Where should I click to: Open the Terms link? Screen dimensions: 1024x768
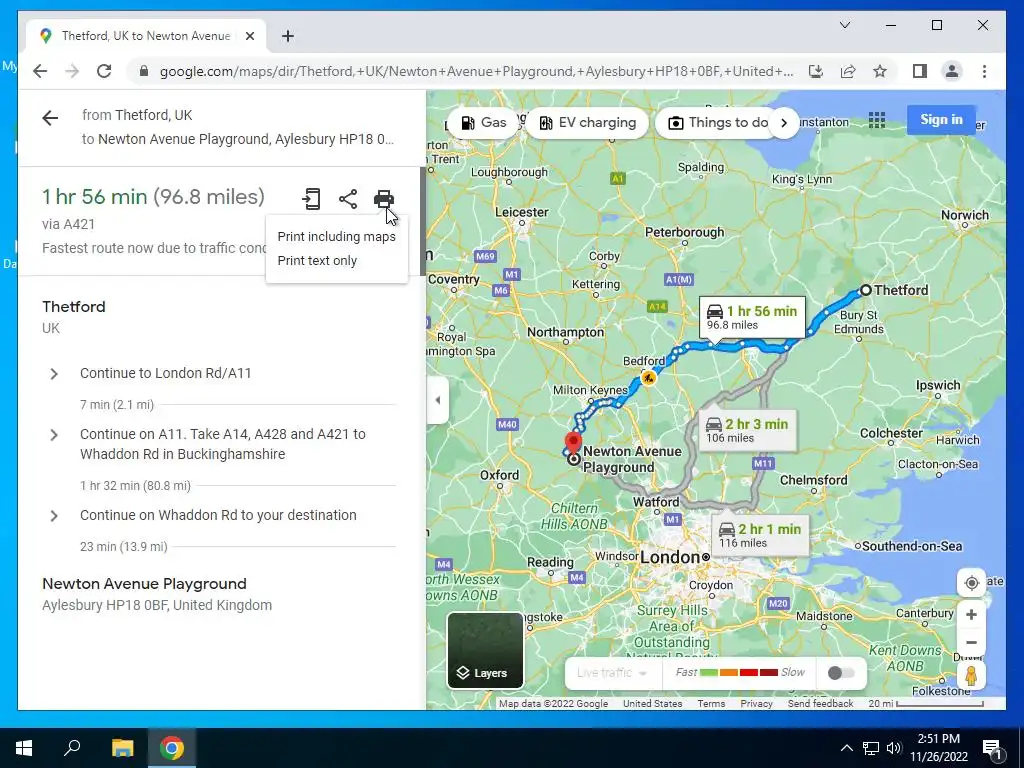click(x=711, y=703)
